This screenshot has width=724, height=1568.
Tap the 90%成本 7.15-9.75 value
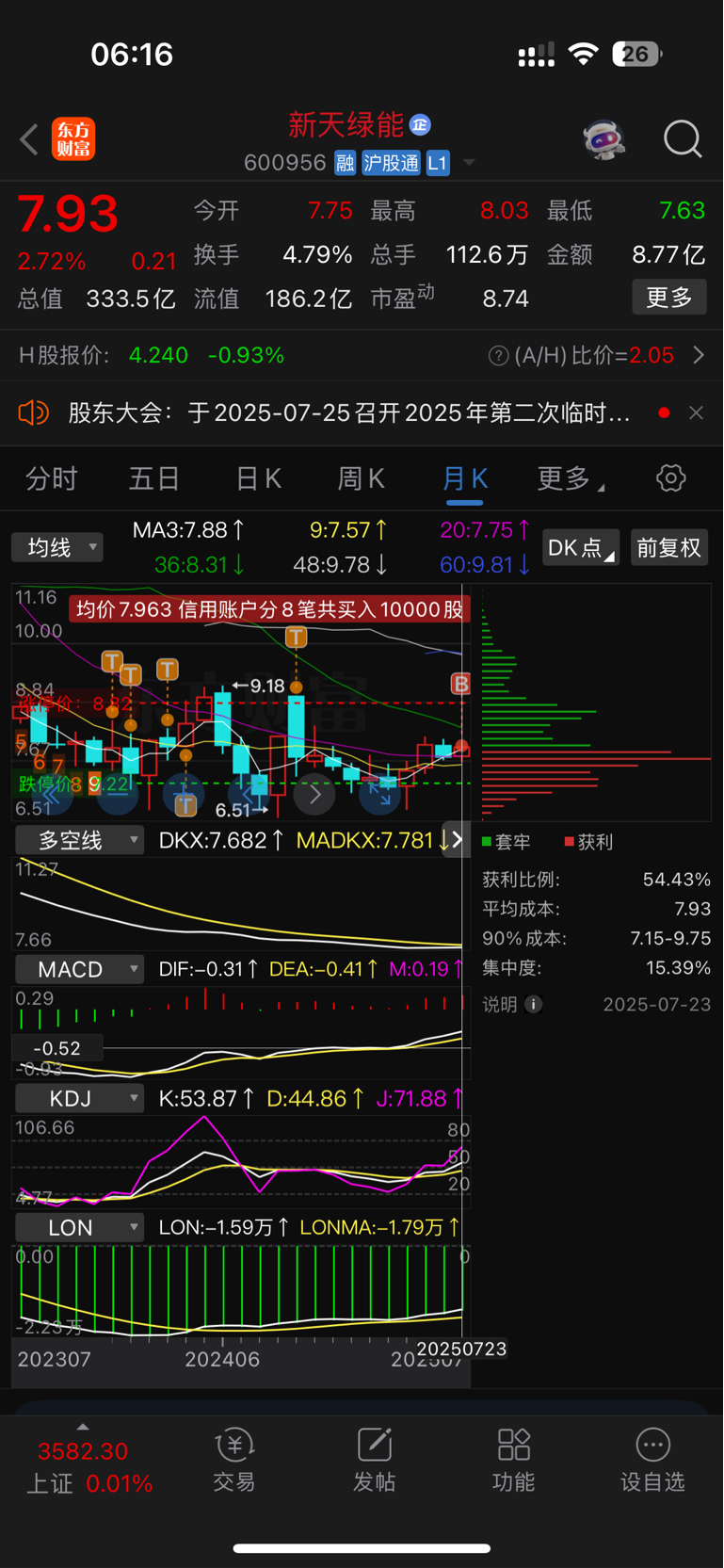coord(670,939)
